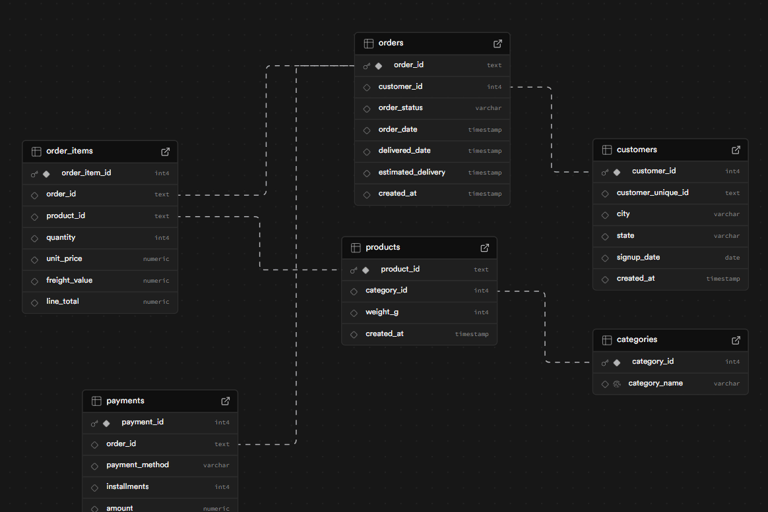This screenshot has width=768, height=512.
Task: Click order_id column in payments table
Action: click(160, 444)
